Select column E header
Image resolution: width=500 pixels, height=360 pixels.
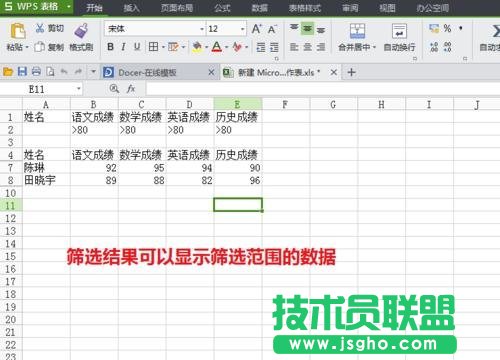(238, 104)
